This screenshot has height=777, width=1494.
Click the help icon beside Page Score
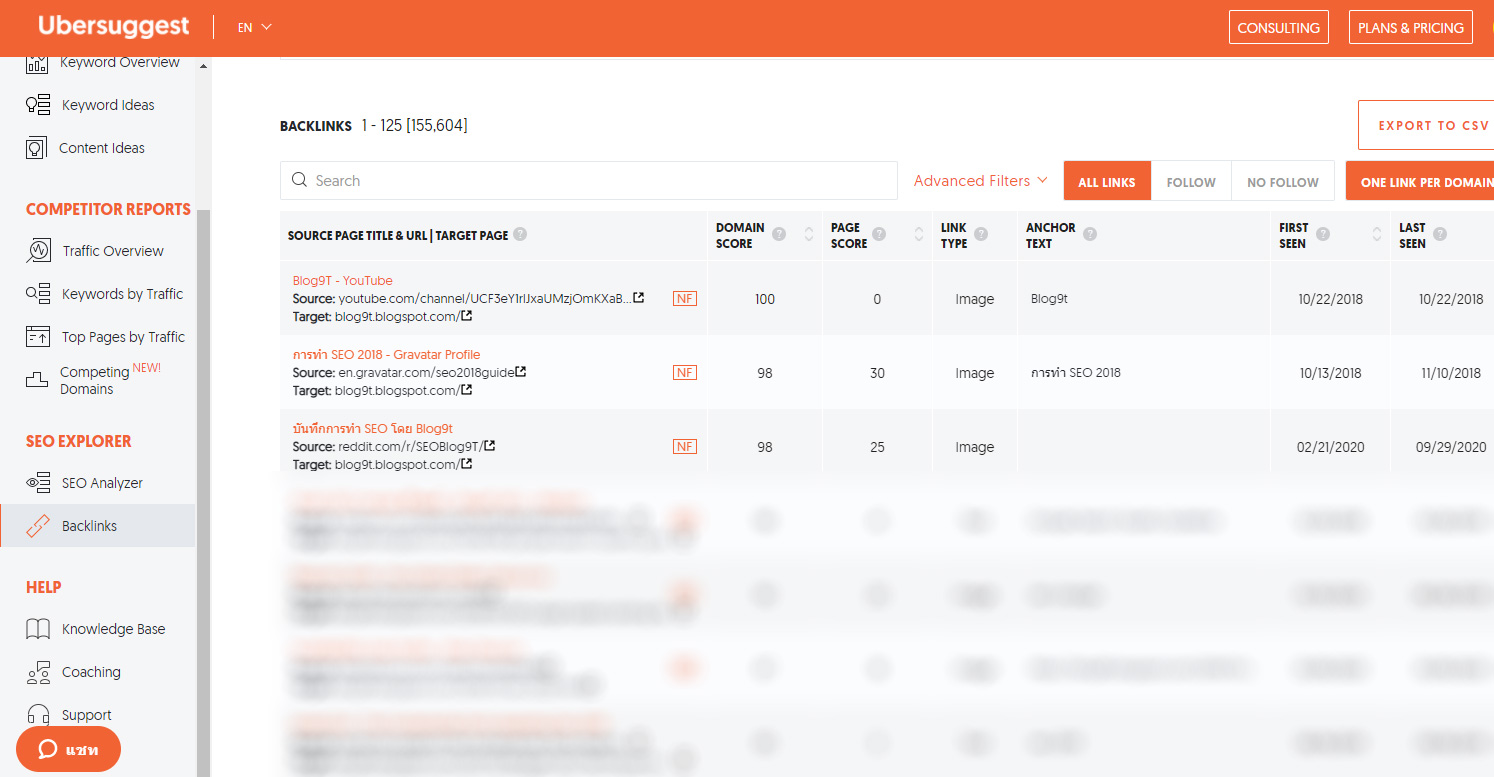(879, 235)
